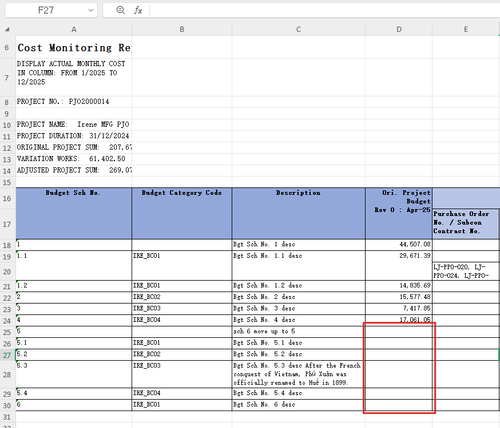
Task: Select row 31 header
Action: pyautogui.click(x=7, y=417)
